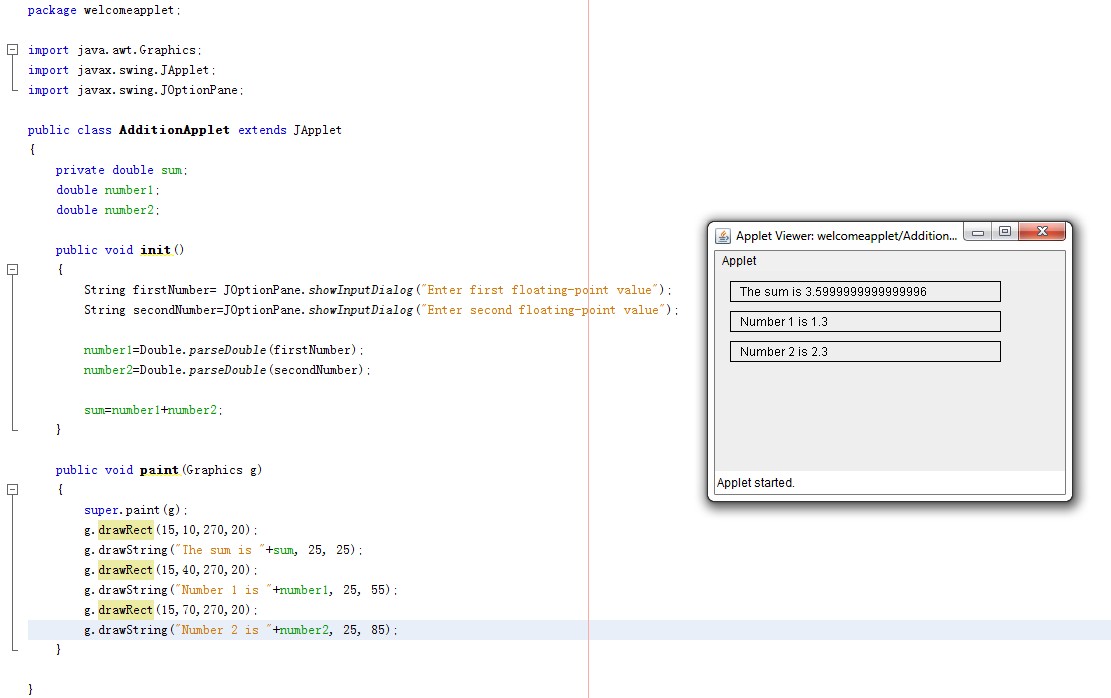
Task: Click the 'sum=number1+number2;' line
Action: click(153, 410)
